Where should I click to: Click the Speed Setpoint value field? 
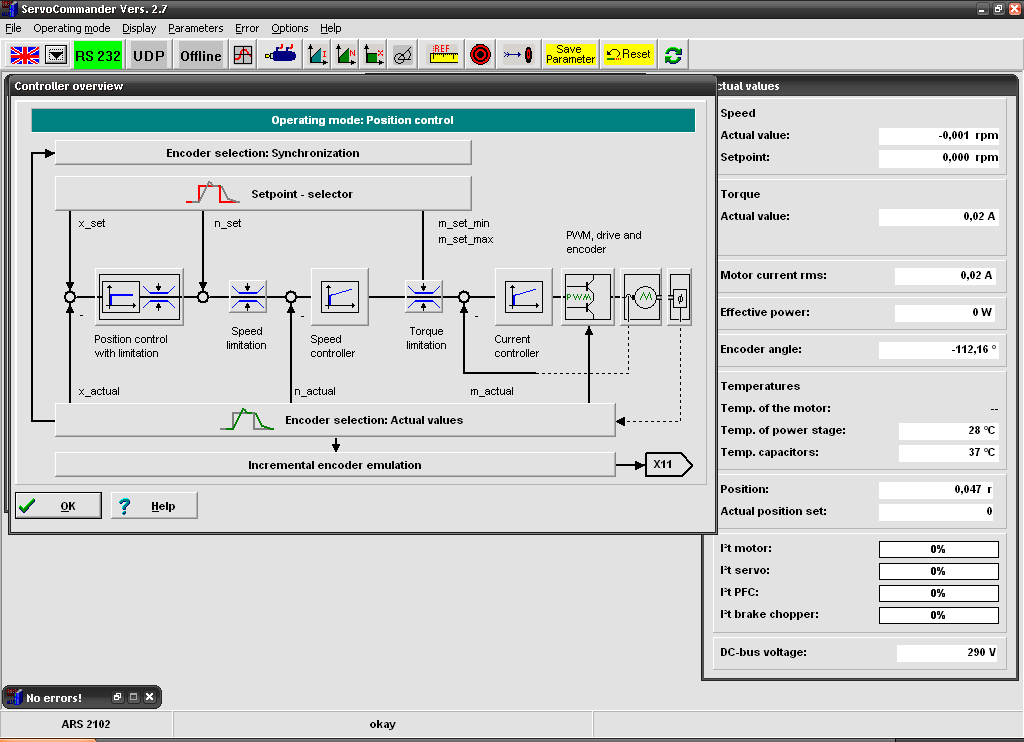(x=938, y=158)
